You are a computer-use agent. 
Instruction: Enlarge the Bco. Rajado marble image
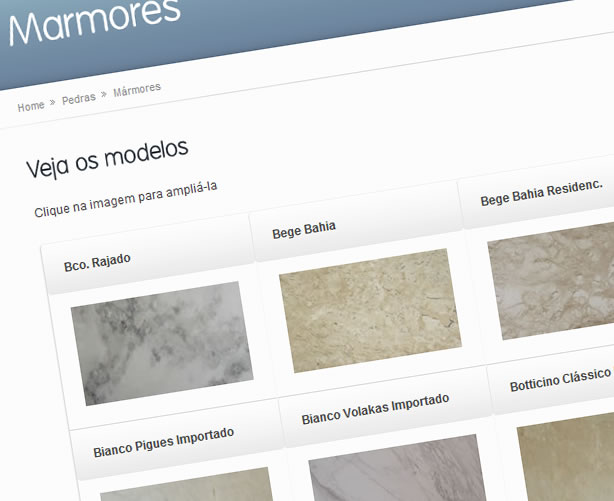tap(162, 343)
